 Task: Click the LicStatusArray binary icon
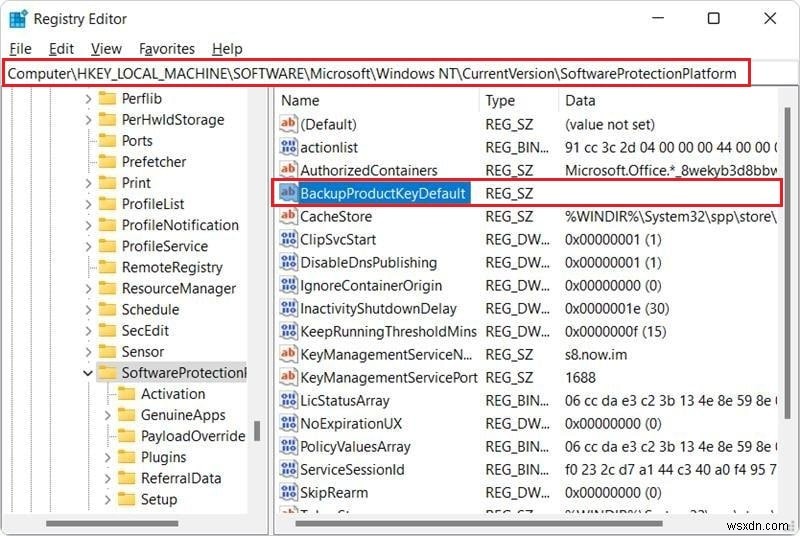point(288,400)
